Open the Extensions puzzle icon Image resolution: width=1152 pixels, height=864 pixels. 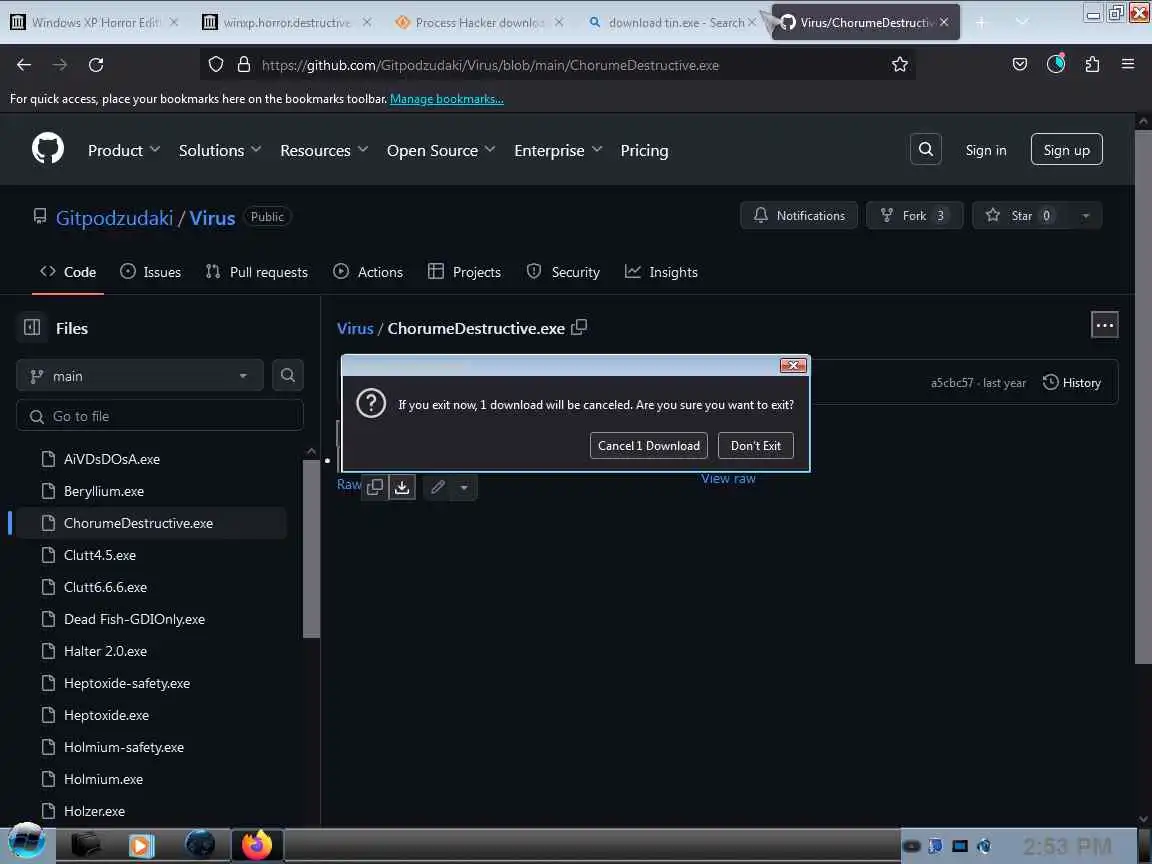[1092, 65]
